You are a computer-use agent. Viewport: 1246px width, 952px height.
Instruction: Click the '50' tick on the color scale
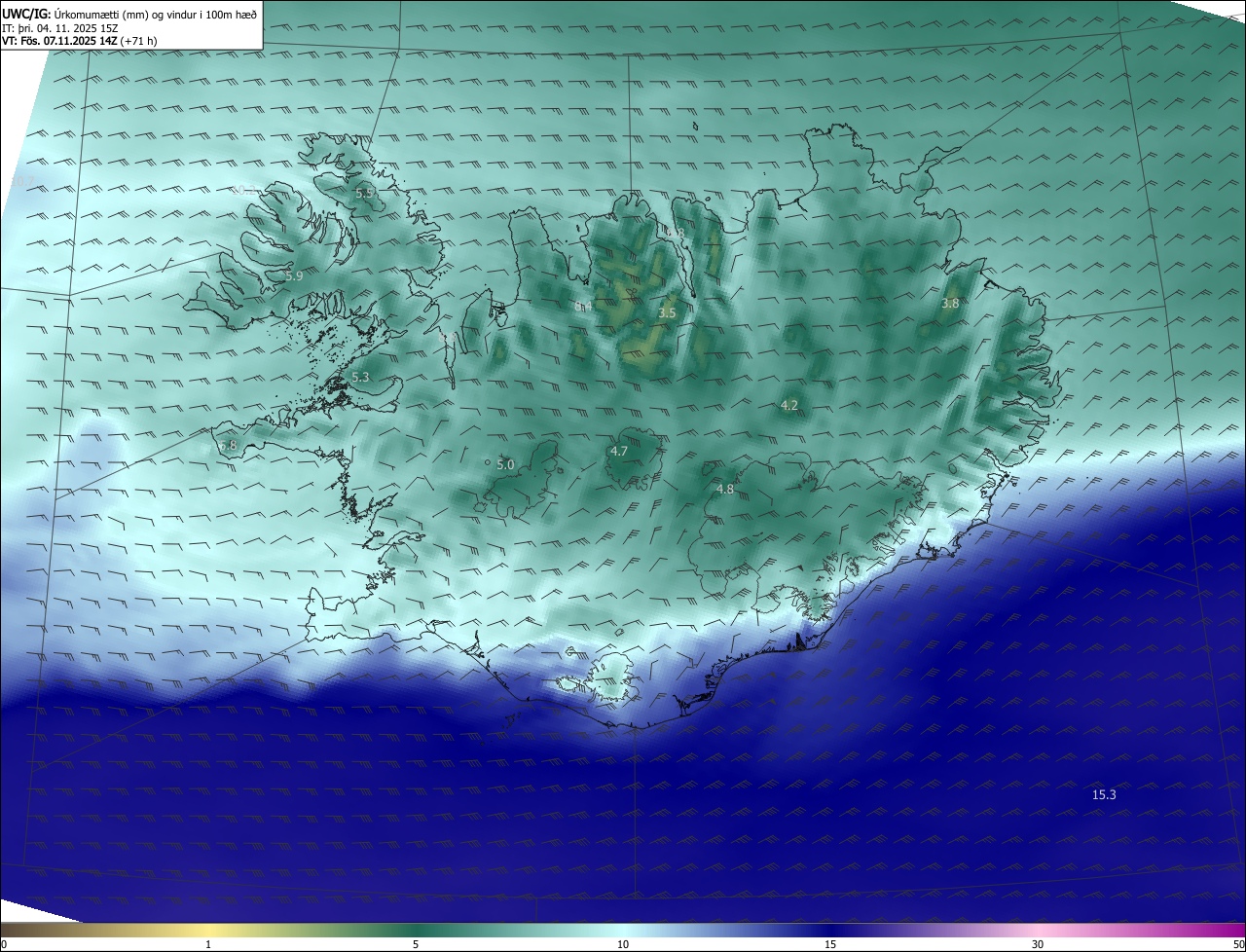point(1238,944)
